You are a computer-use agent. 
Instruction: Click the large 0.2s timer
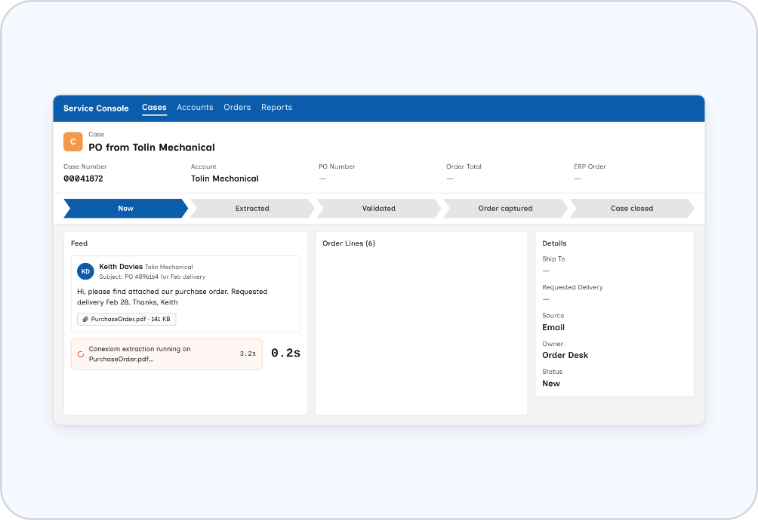(286, 353)
